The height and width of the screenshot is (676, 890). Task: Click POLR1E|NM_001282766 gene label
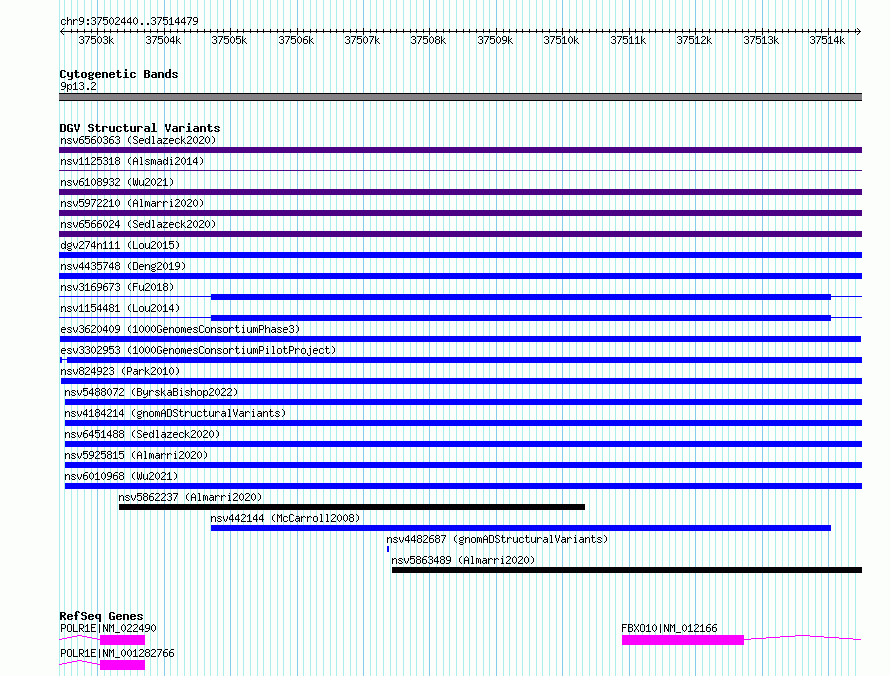point(117,653)
